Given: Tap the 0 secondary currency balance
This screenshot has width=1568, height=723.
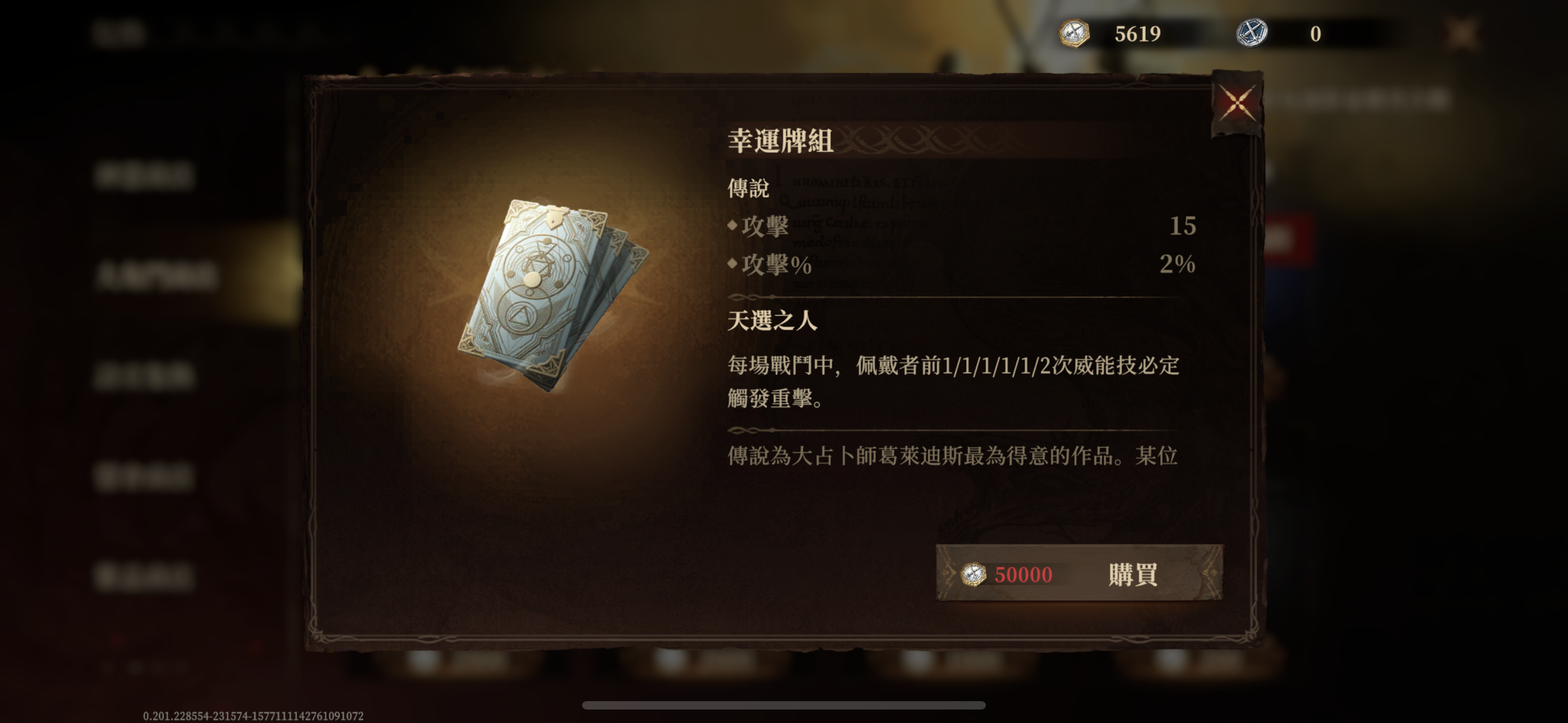Looking at the screenshot, I should coord(1316,34).
